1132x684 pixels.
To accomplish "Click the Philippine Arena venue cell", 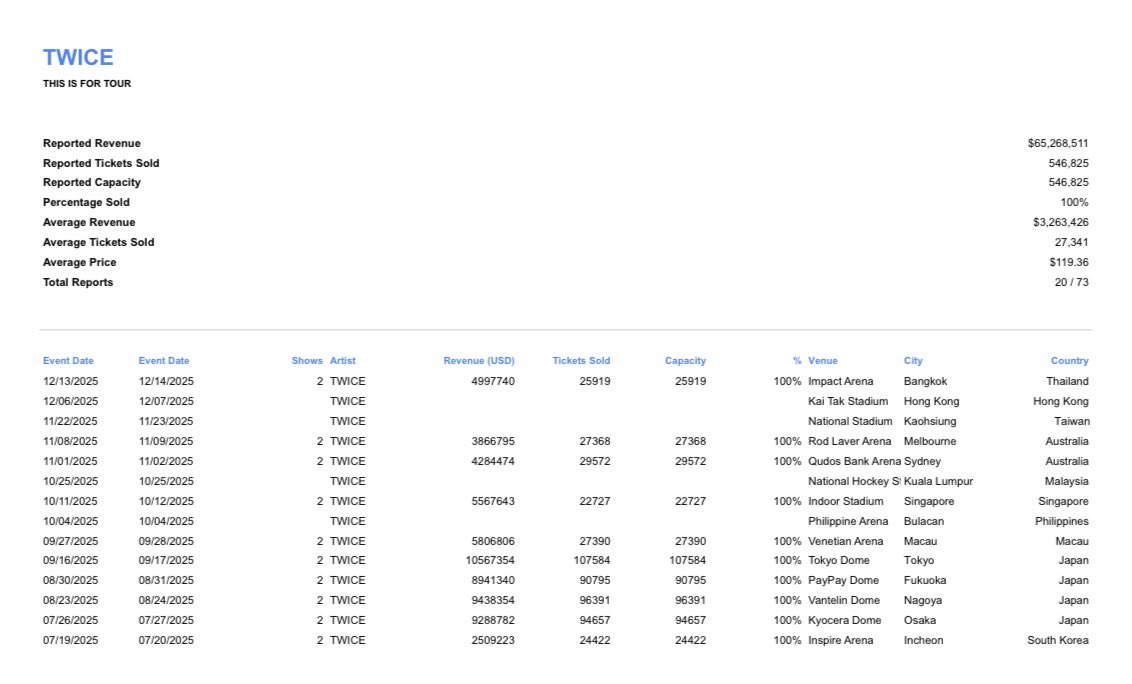I will tap(848, 521).
